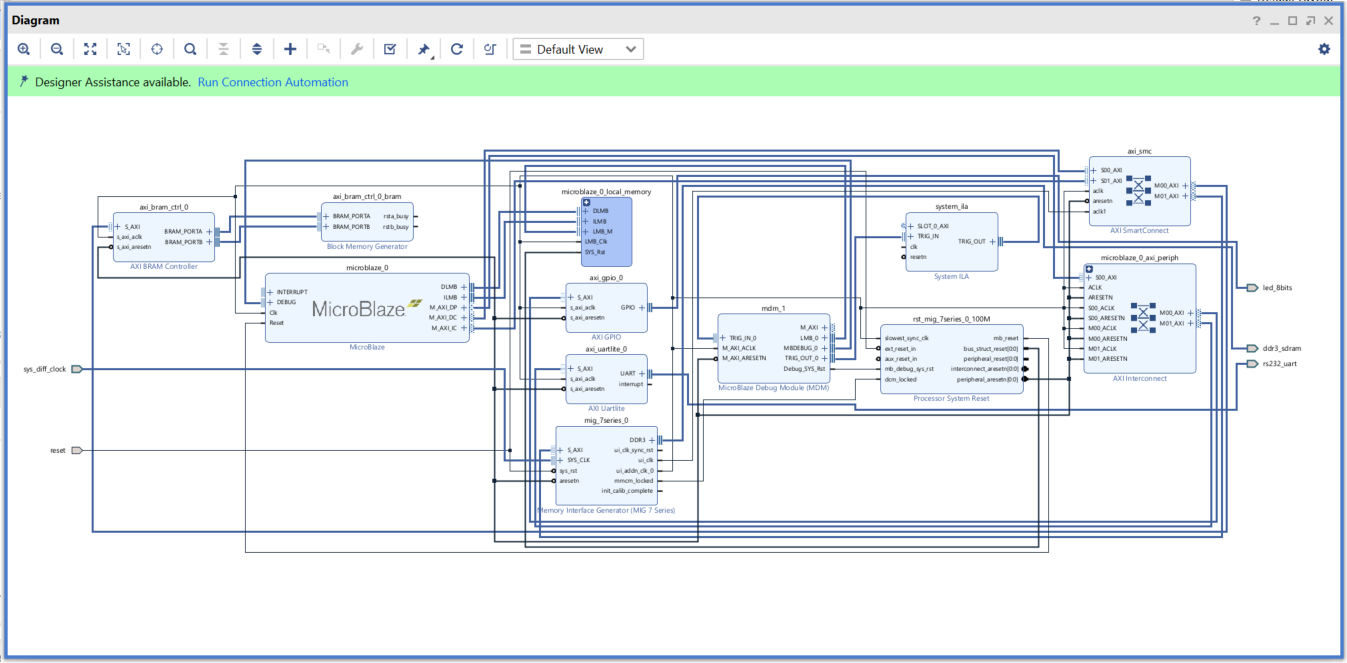1347x663 pixels.
Task: Open the diagram Search magnifier tool
Action: [190, 49]
